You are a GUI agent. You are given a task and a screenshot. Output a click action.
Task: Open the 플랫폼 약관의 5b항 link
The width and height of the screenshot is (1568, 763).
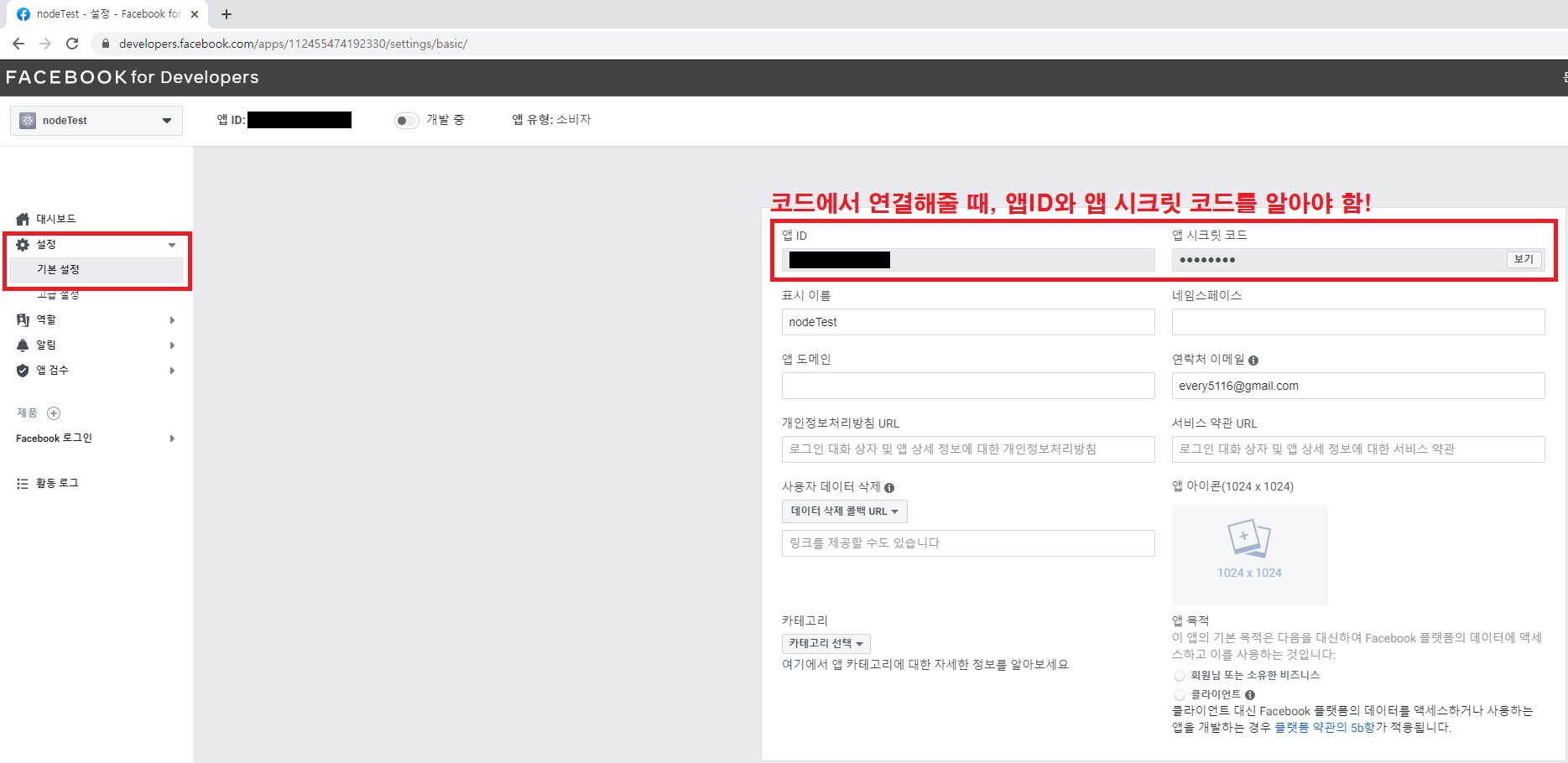pyautogui.click(x=1325, y=728)
